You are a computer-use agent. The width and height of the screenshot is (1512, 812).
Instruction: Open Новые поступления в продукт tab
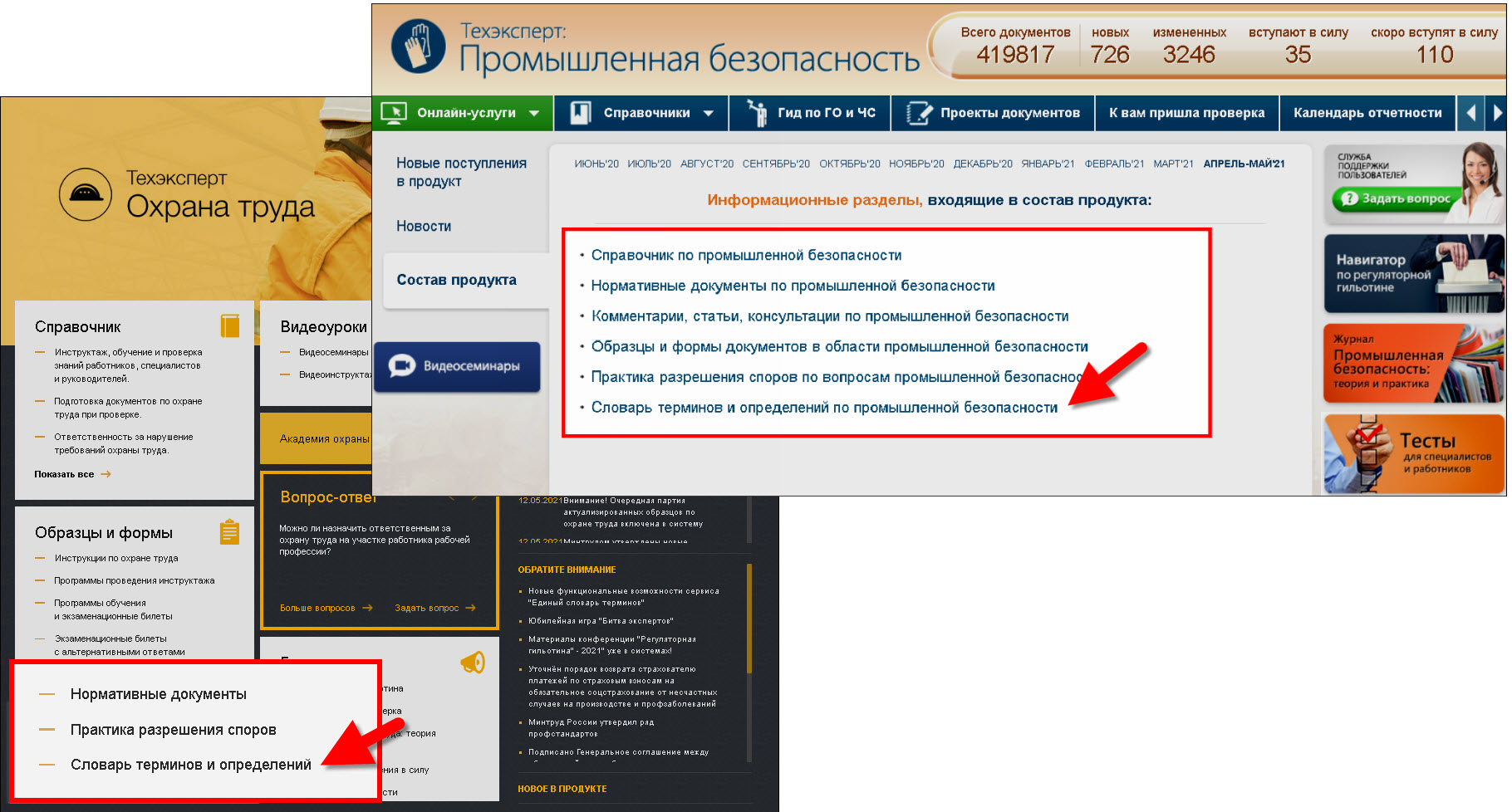point(461,173)
